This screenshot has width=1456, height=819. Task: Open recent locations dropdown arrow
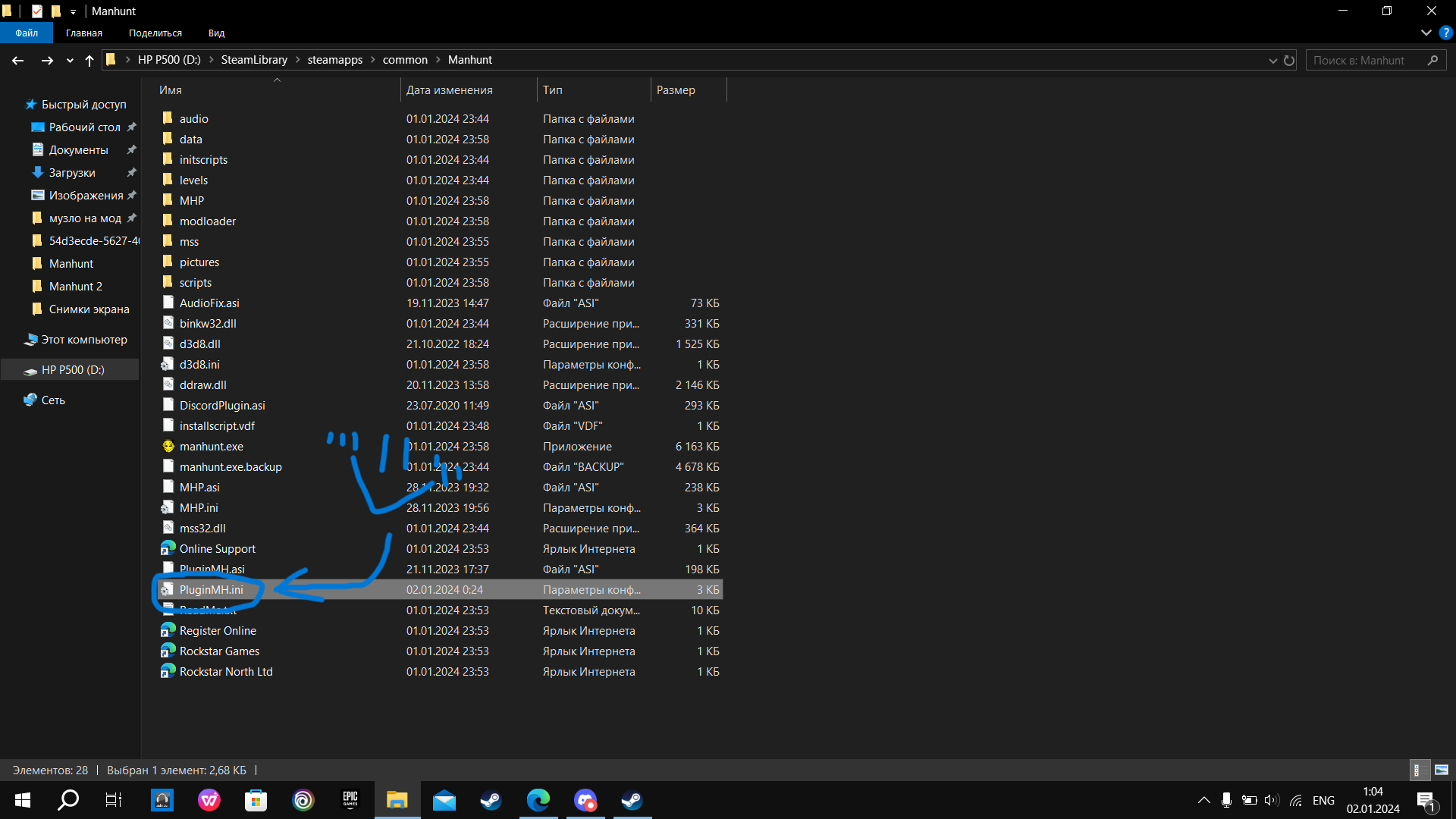70,61
